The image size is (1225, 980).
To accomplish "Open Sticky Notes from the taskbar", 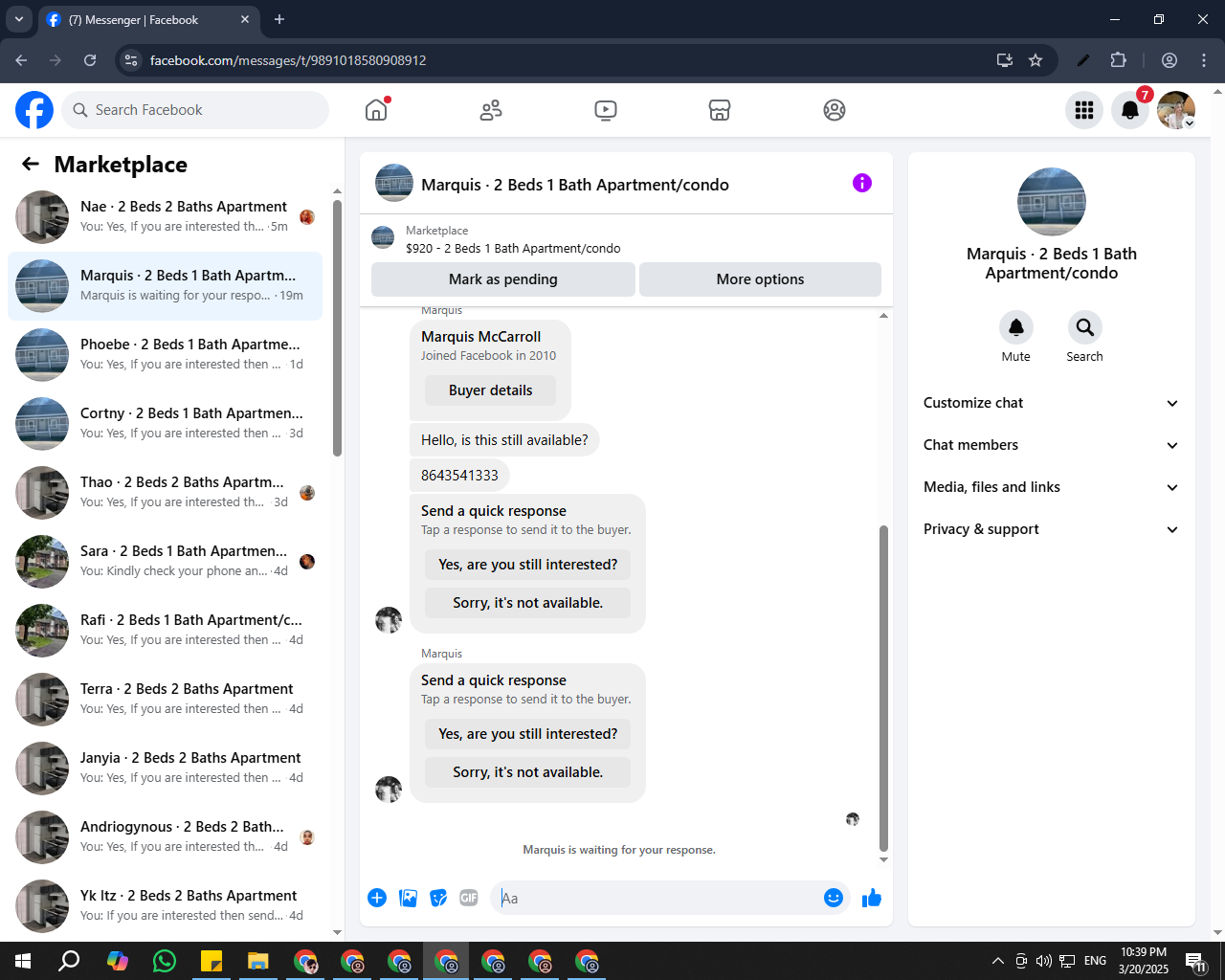I will click(212, 961).
